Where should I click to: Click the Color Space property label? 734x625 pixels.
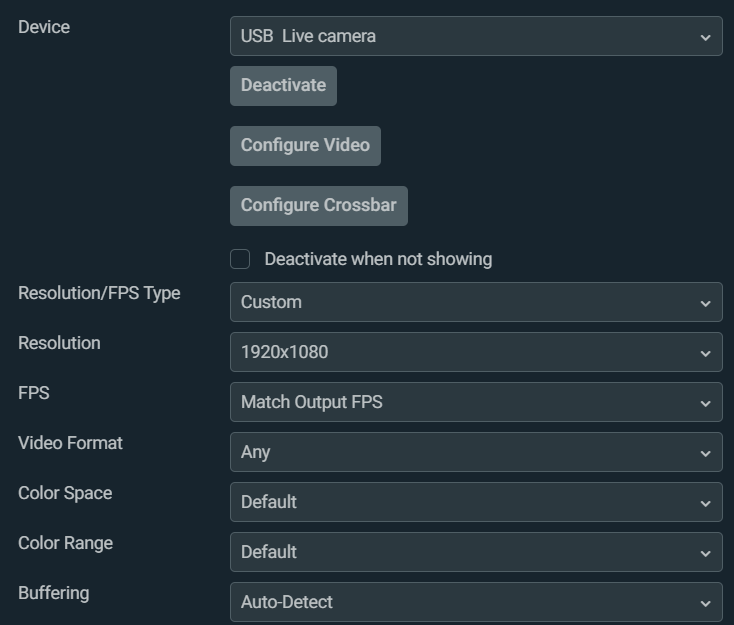(x=65, y=493)
